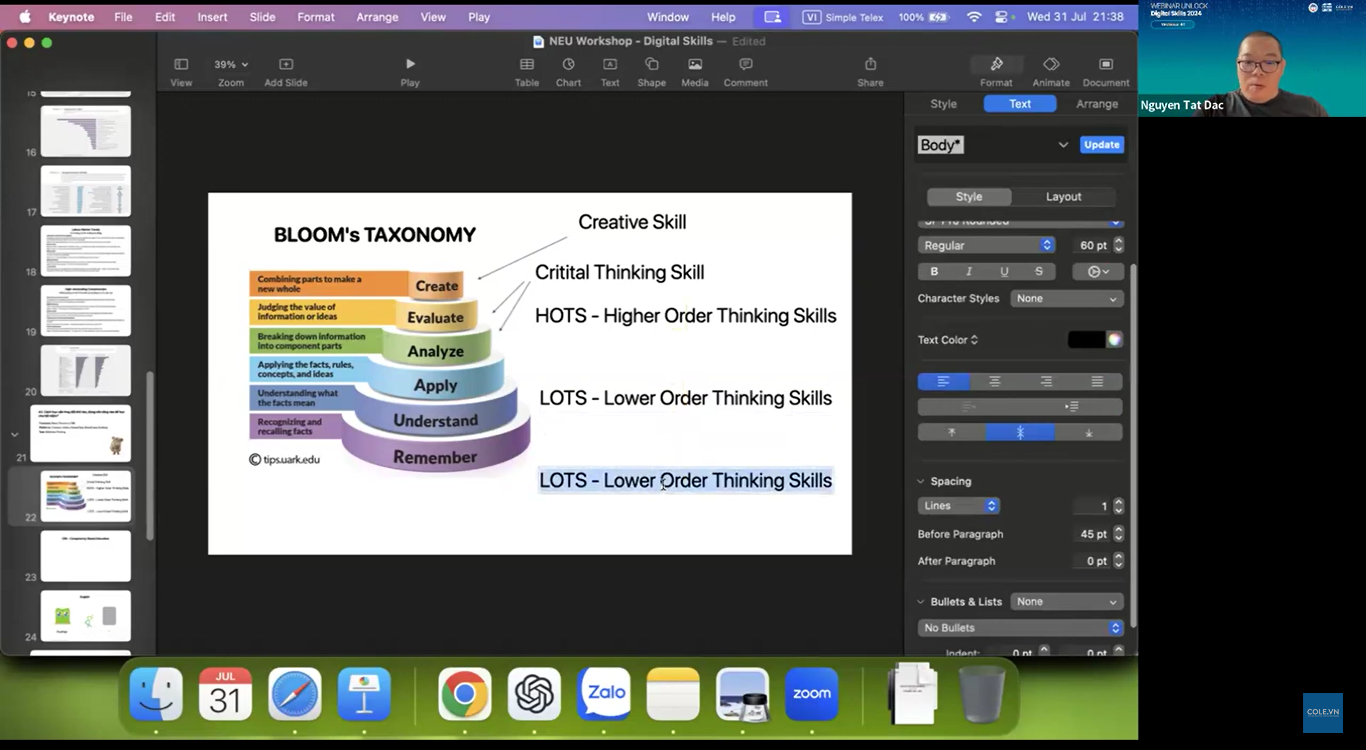Collapse the Bullets & Lists section
Viewport: 1366px width, 750px height.
921,602
